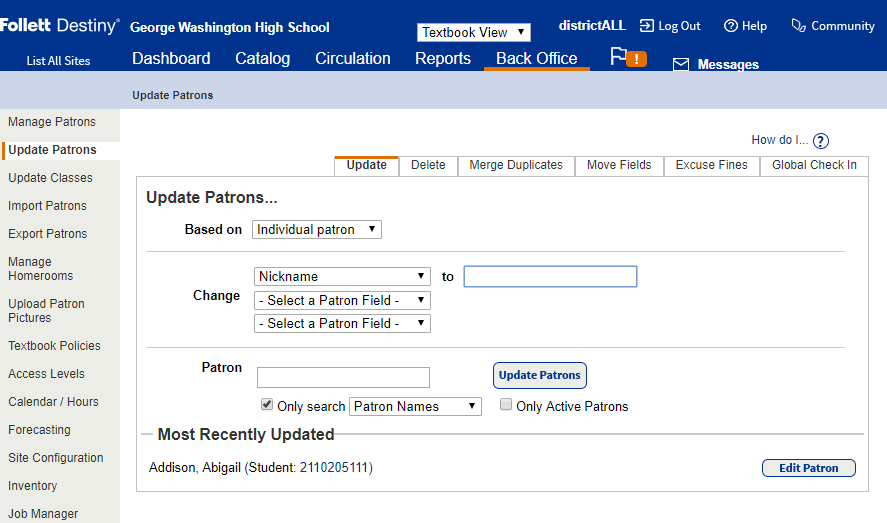This screenshot has width=887, height=523.
Task: Click the How do I help question icon
Action: pyautogui.click(x=821, y=141)
